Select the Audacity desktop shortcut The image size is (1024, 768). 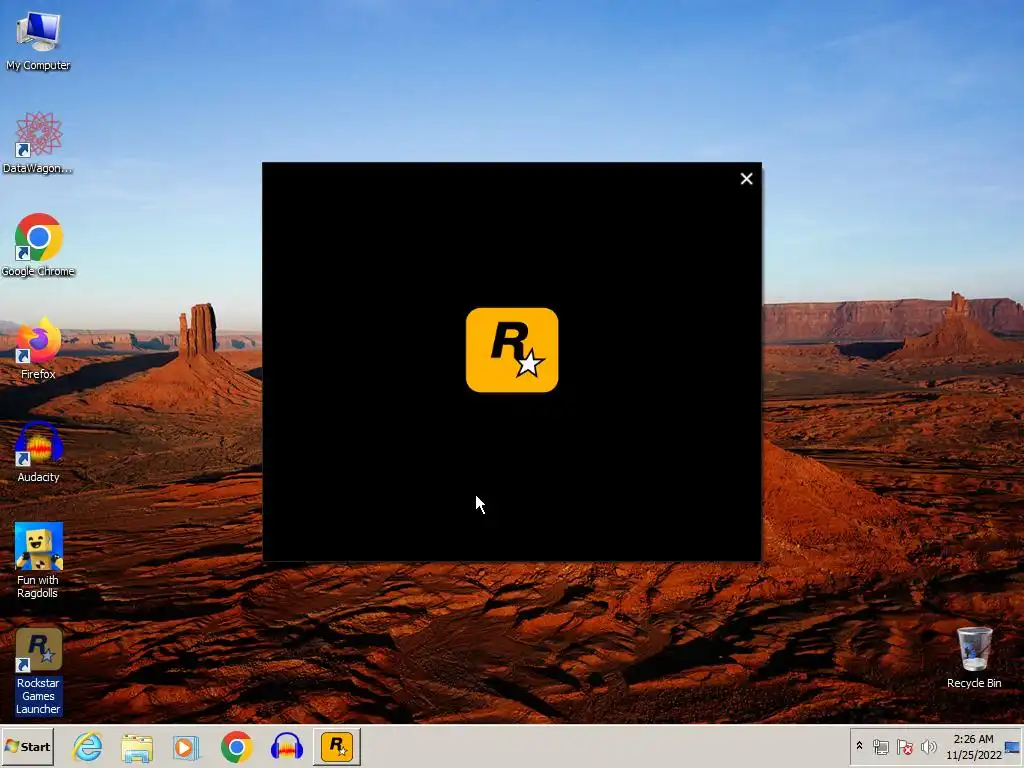(38, 451)
